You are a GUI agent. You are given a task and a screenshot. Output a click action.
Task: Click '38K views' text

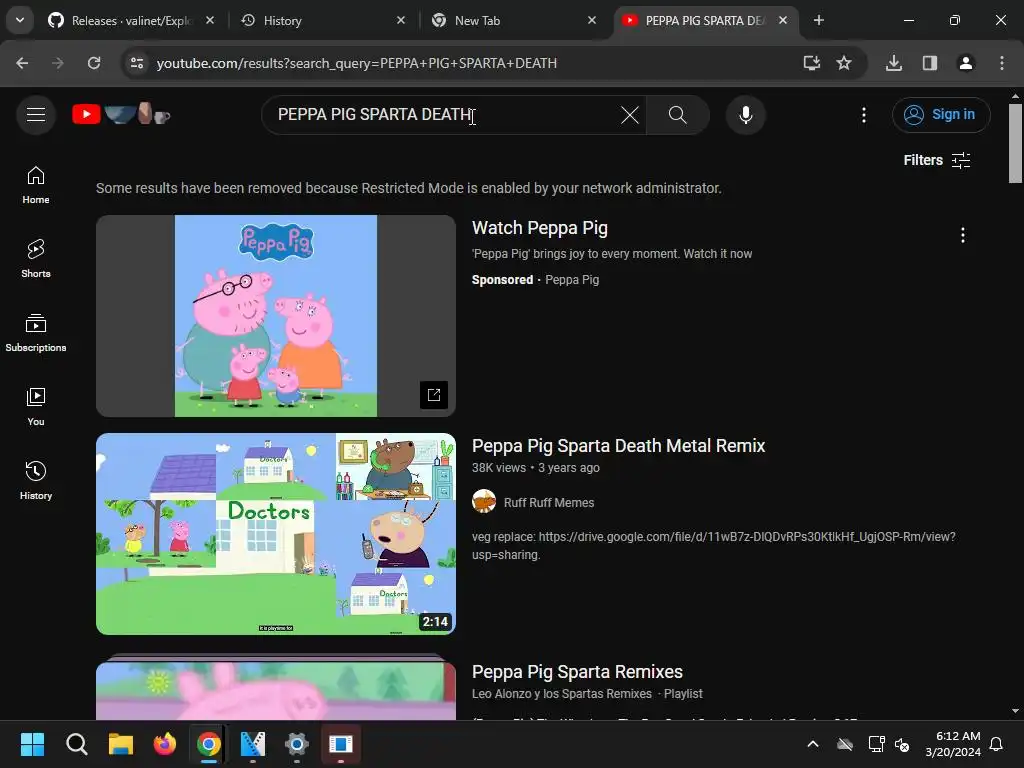(498, 468)
